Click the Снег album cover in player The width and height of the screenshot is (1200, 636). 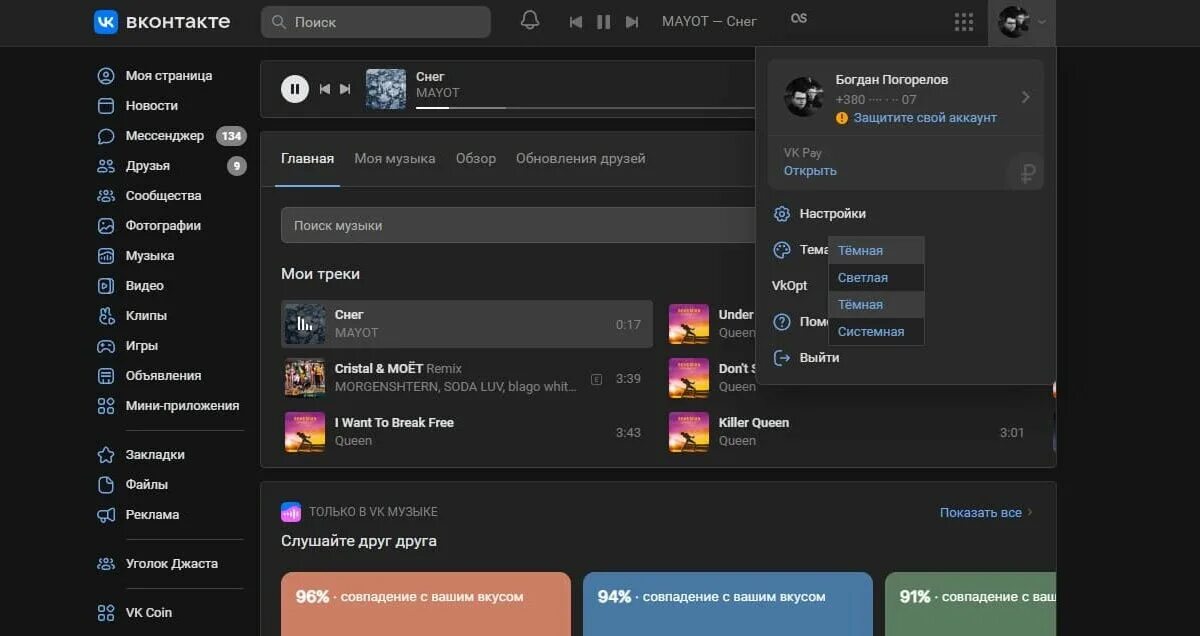click(x=386, y=89)
